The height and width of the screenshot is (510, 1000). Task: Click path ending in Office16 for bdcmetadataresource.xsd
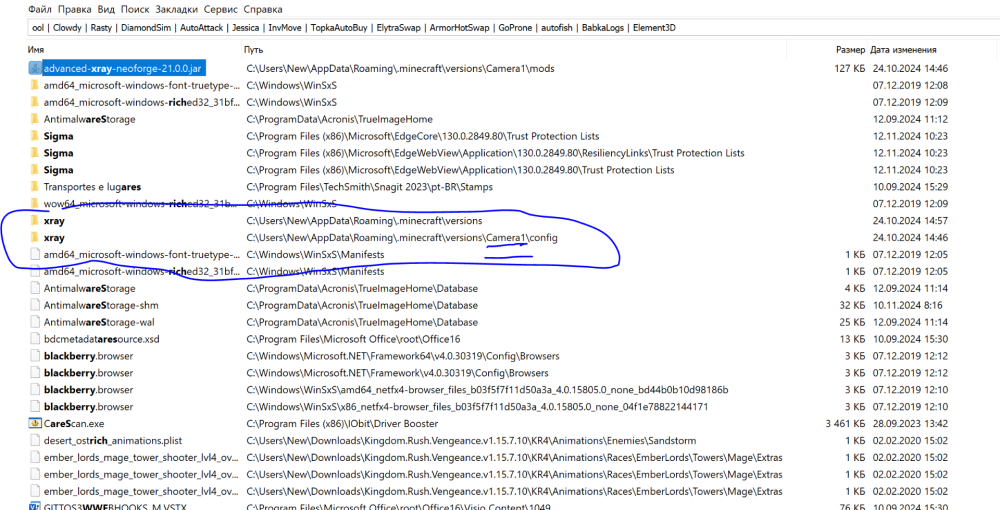point(353,339)
